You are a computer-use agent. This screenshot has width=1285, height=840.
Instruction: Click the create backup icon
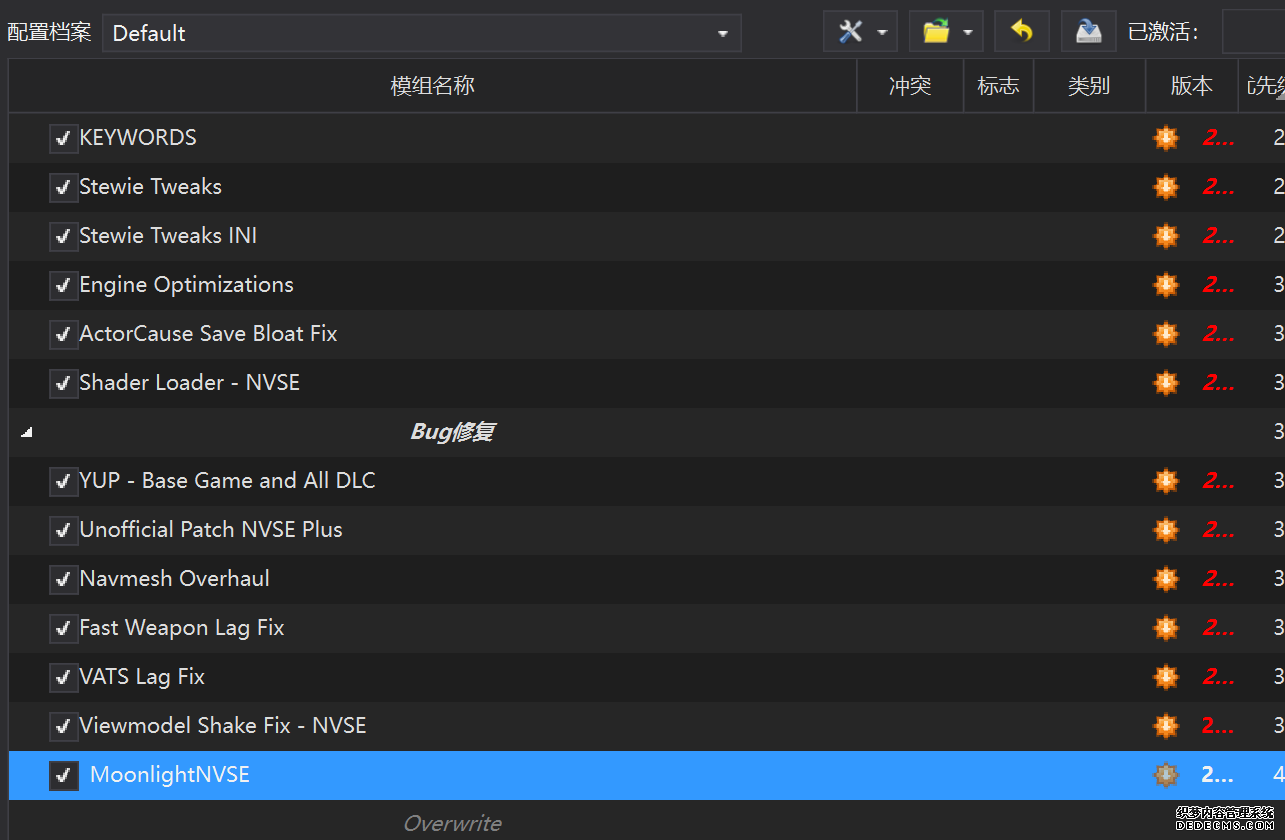(1088, 32)
